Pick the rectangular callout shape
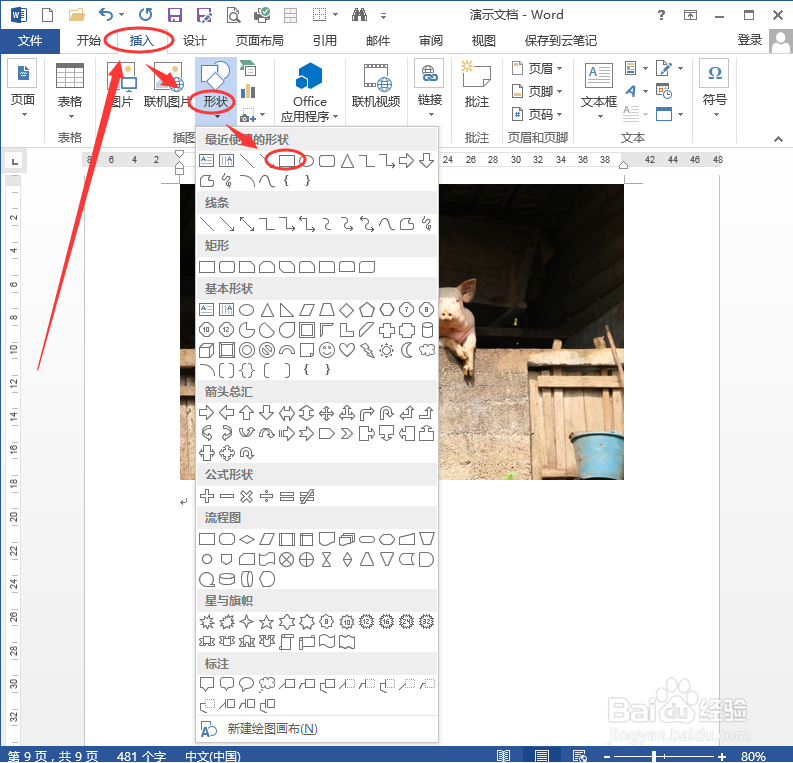 (x=206, y=684)
